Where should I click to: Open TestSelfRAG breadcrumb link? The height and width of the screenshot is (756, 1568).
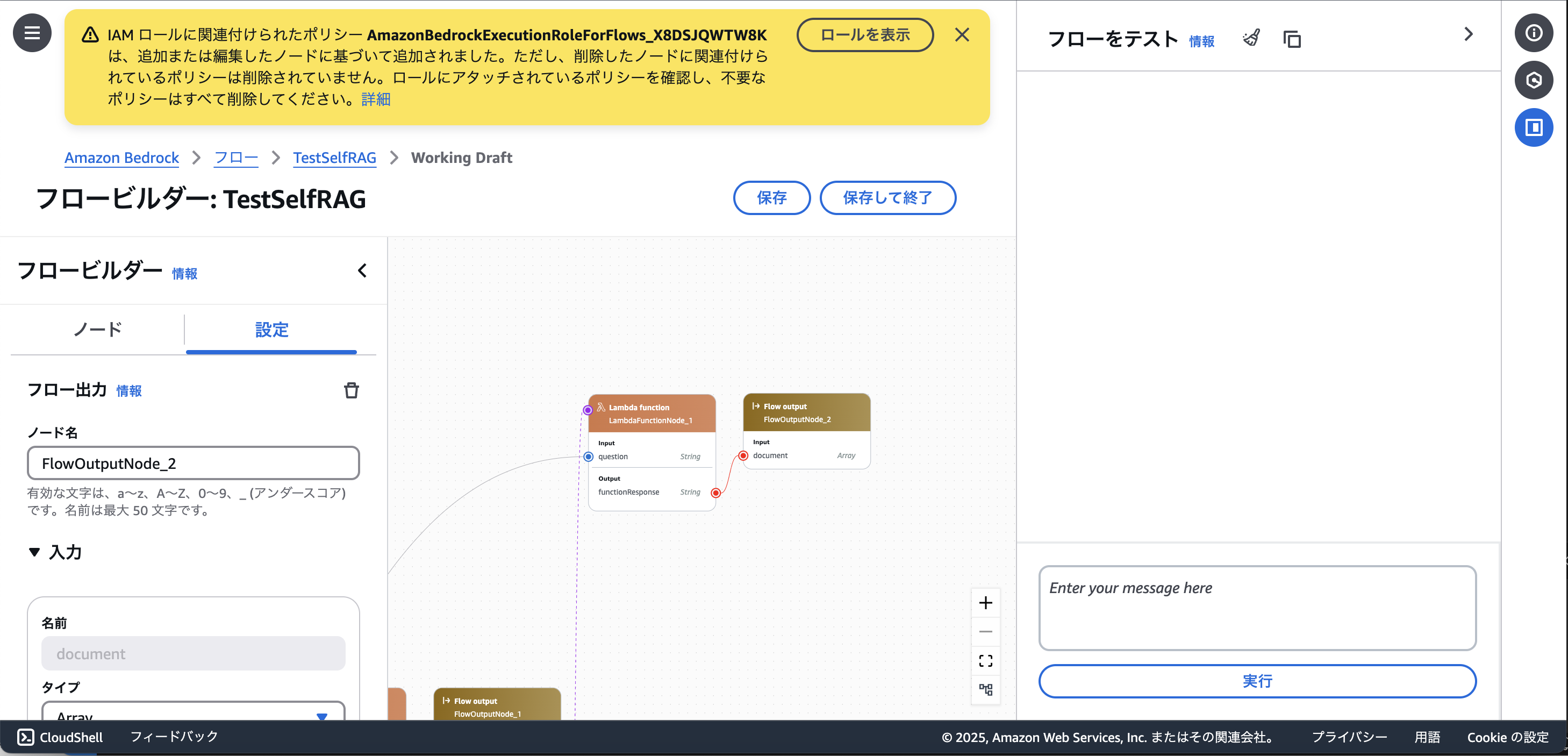[335, 158]
